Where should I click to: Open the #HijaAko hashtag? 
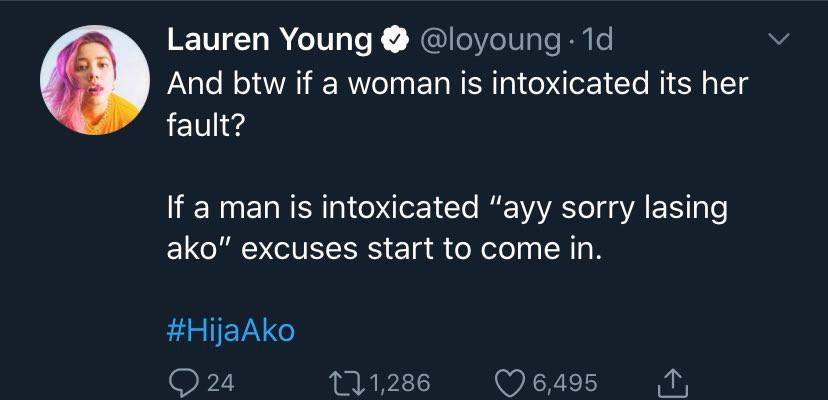tap(230, 330)
